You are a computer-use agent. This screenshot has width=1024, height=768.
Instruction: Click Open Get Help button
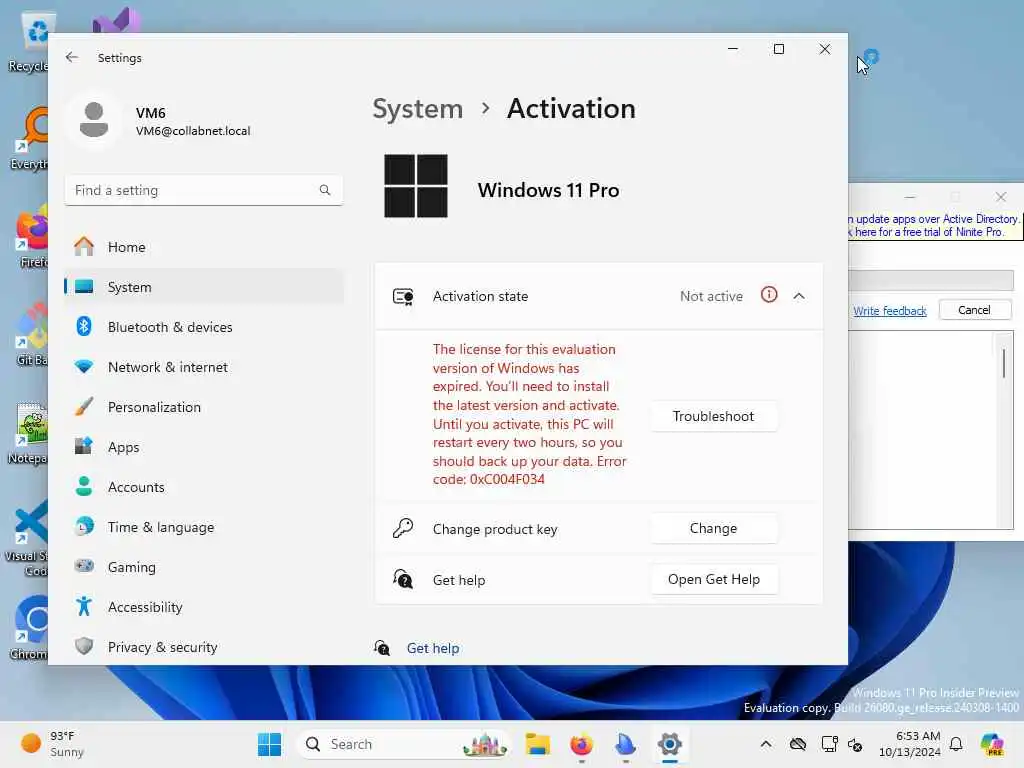pyautogui.click(x=714, y=579)
